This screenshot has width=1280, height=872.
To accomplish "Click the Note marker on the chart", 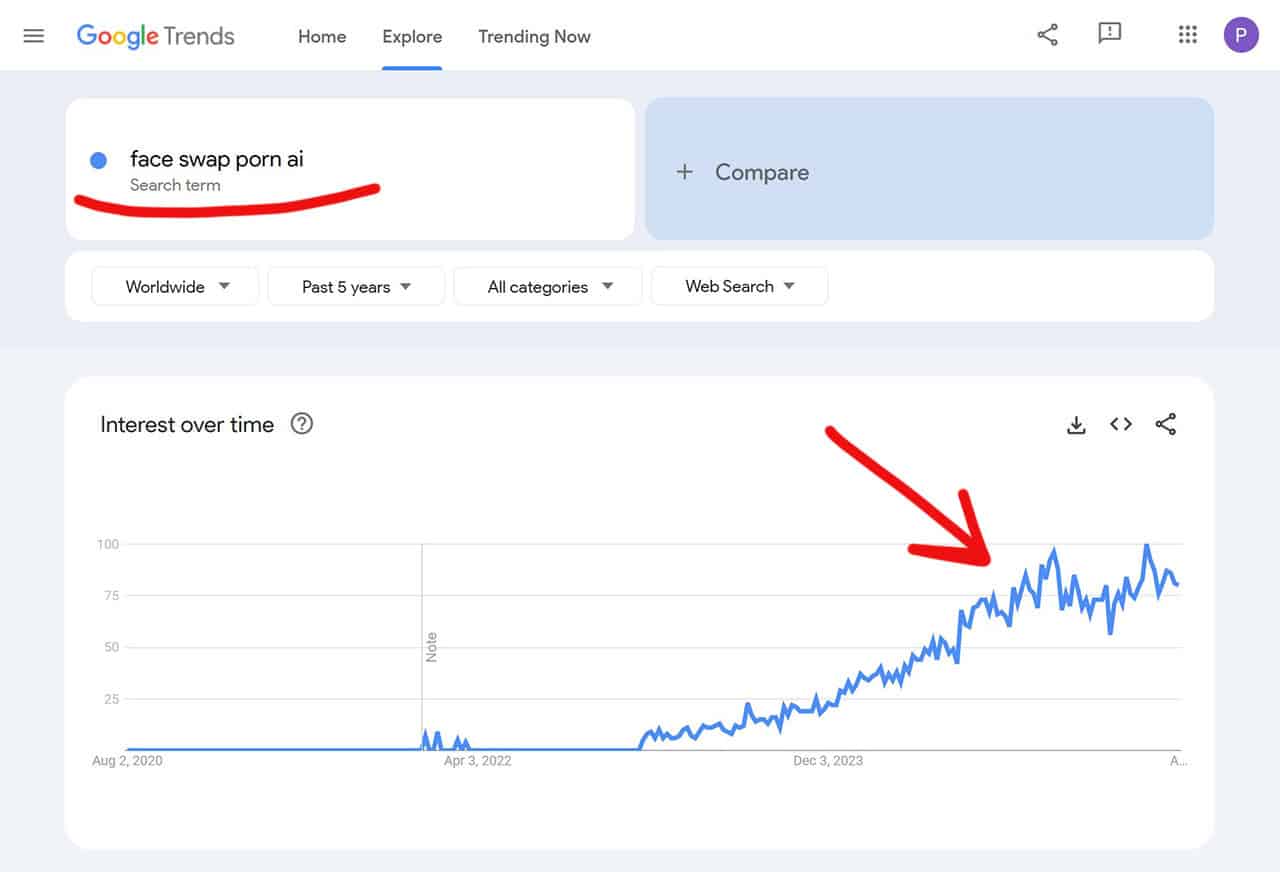I will (432, 647).
